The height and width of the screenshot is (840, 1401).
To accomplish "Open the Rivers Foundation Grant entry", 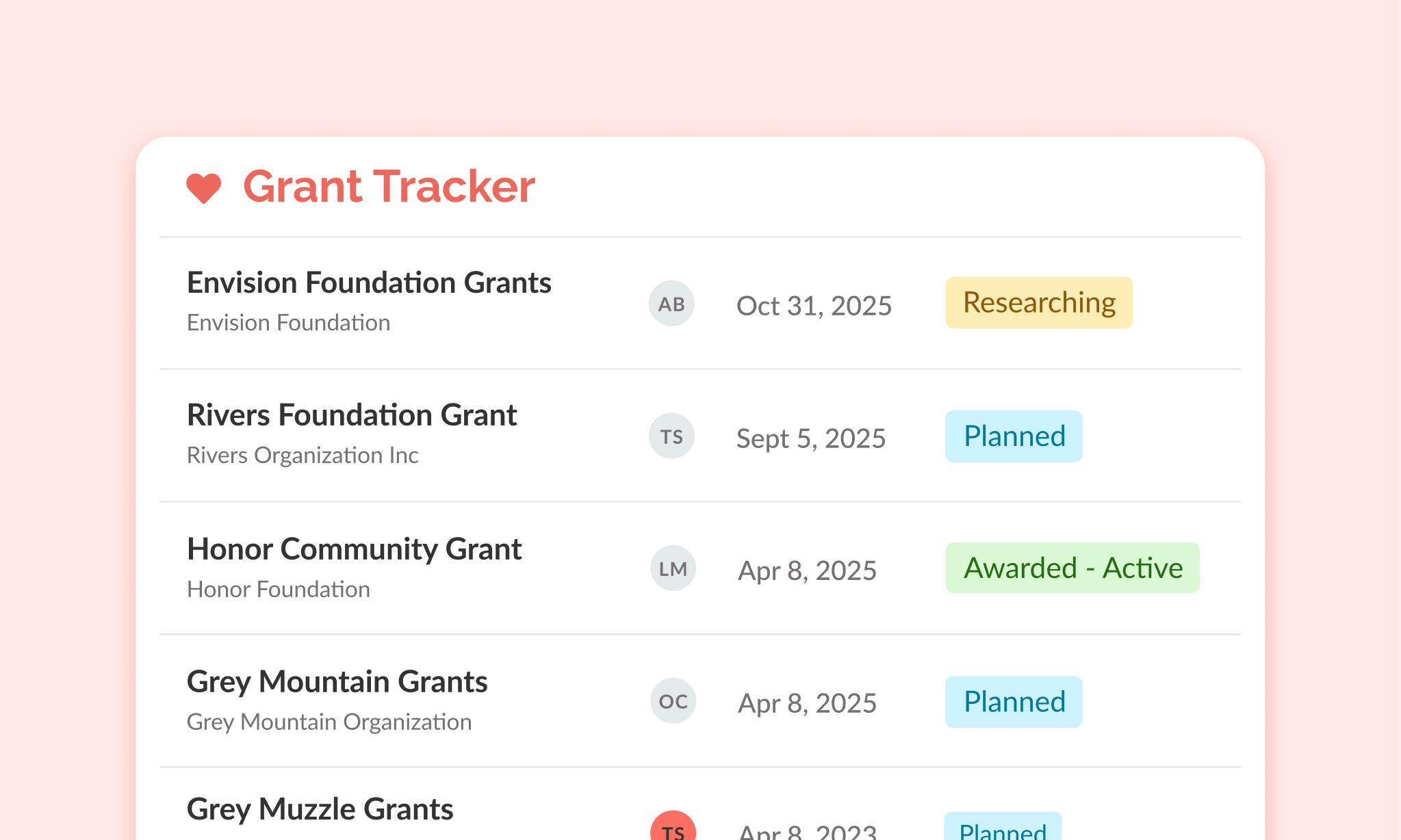I will [352, 415].
